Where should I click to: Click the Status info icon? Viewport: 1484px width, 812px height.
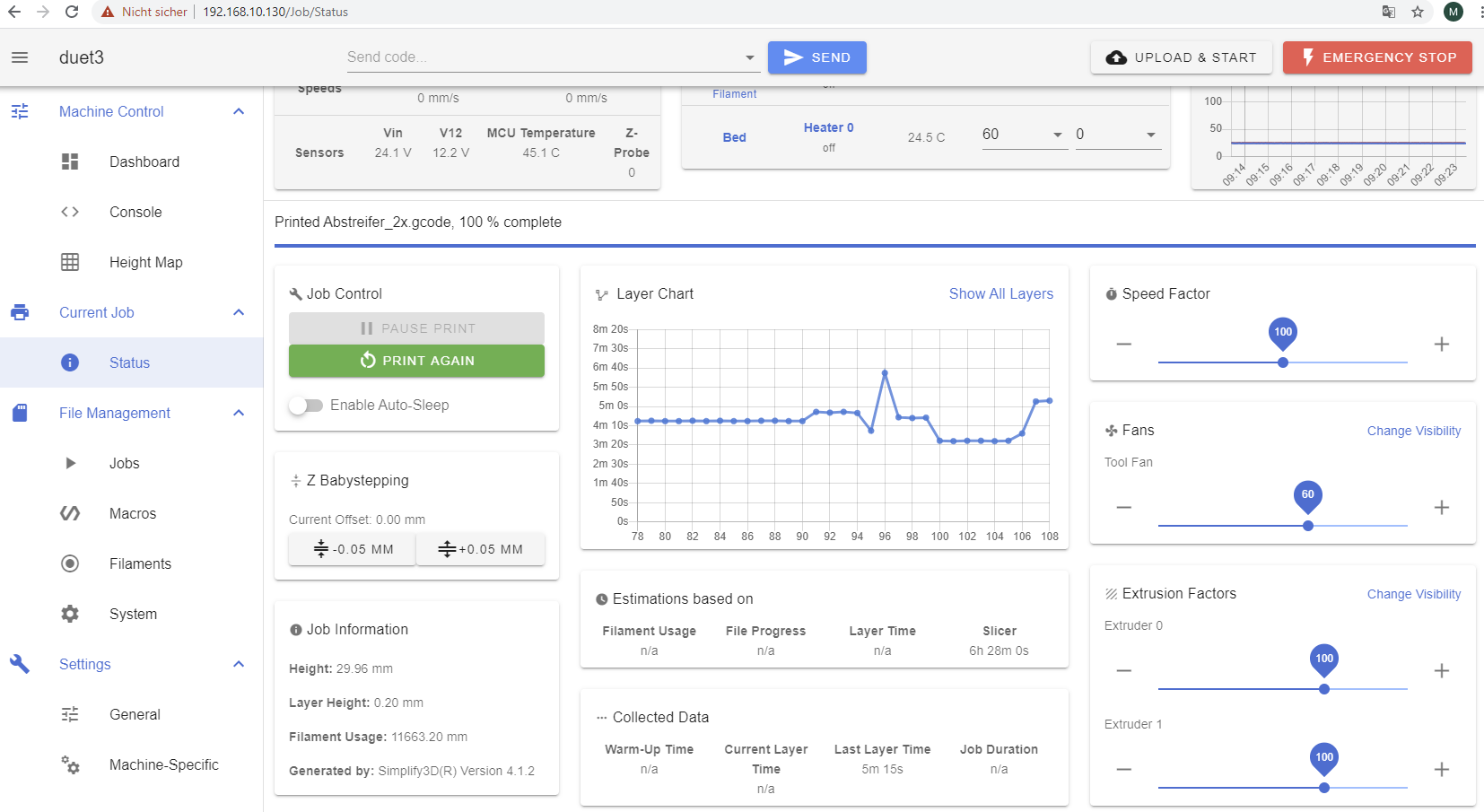point(70,362)
